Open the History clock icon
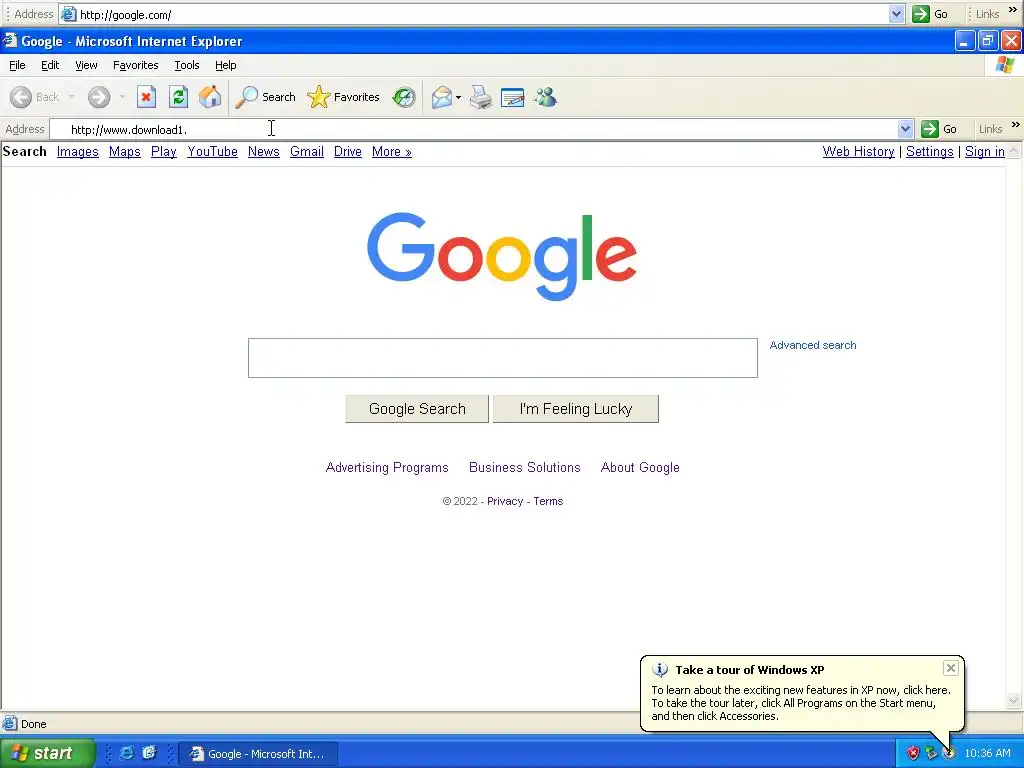Image resolution: width=1024 pixels, height=768 pixels. click(404, 97)
